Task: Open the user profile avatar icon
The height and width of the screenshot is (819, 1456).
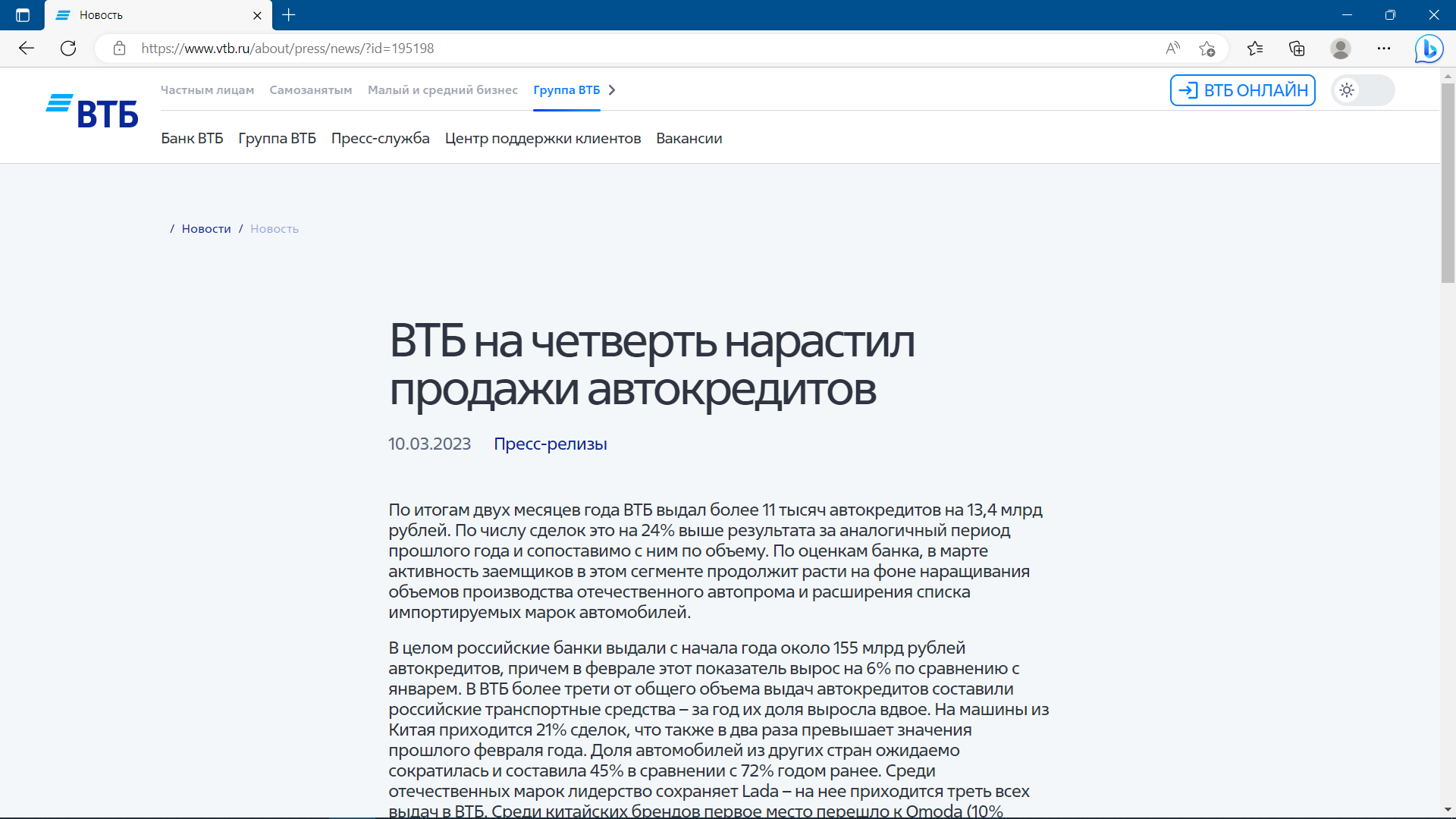Action: (x=1340, y=49)
